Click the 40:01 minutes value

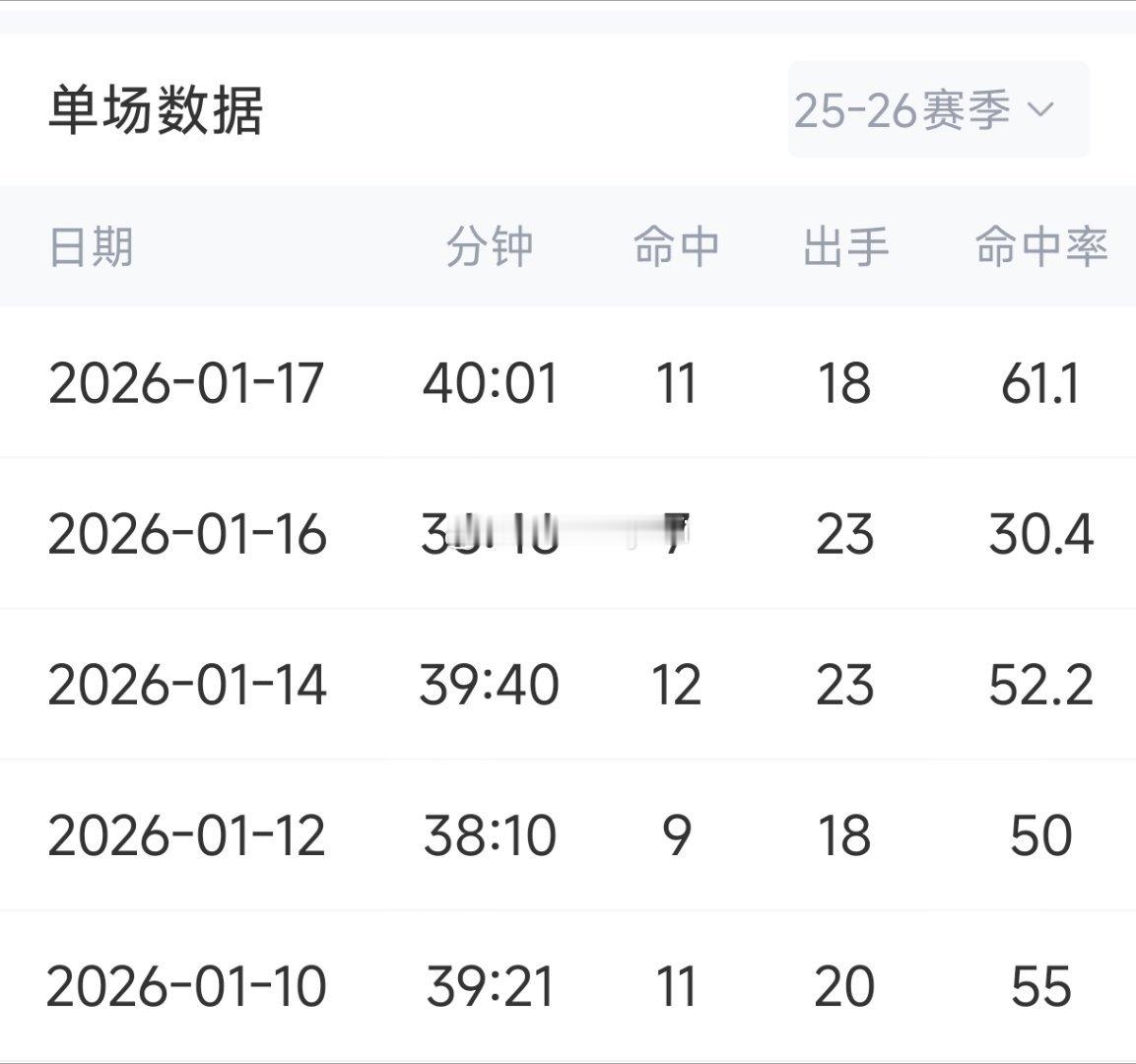(490, 384)
